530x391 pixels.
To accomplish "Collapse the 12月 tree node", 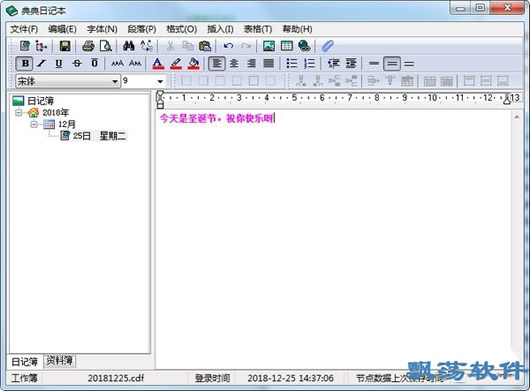I will (34, 124).
